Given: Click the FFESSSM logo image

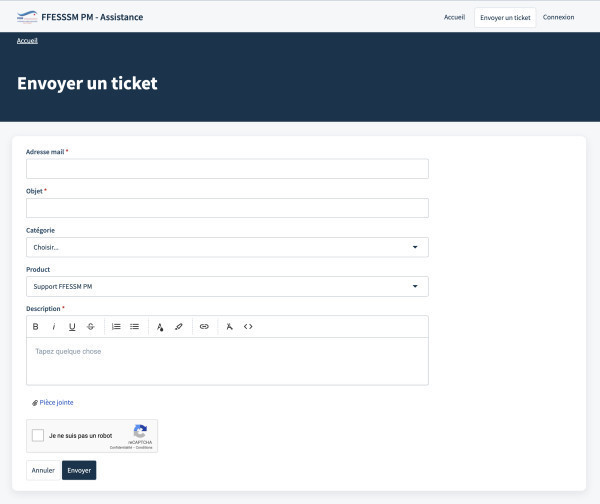Looking at the screenshot, I should click(27, 17).
